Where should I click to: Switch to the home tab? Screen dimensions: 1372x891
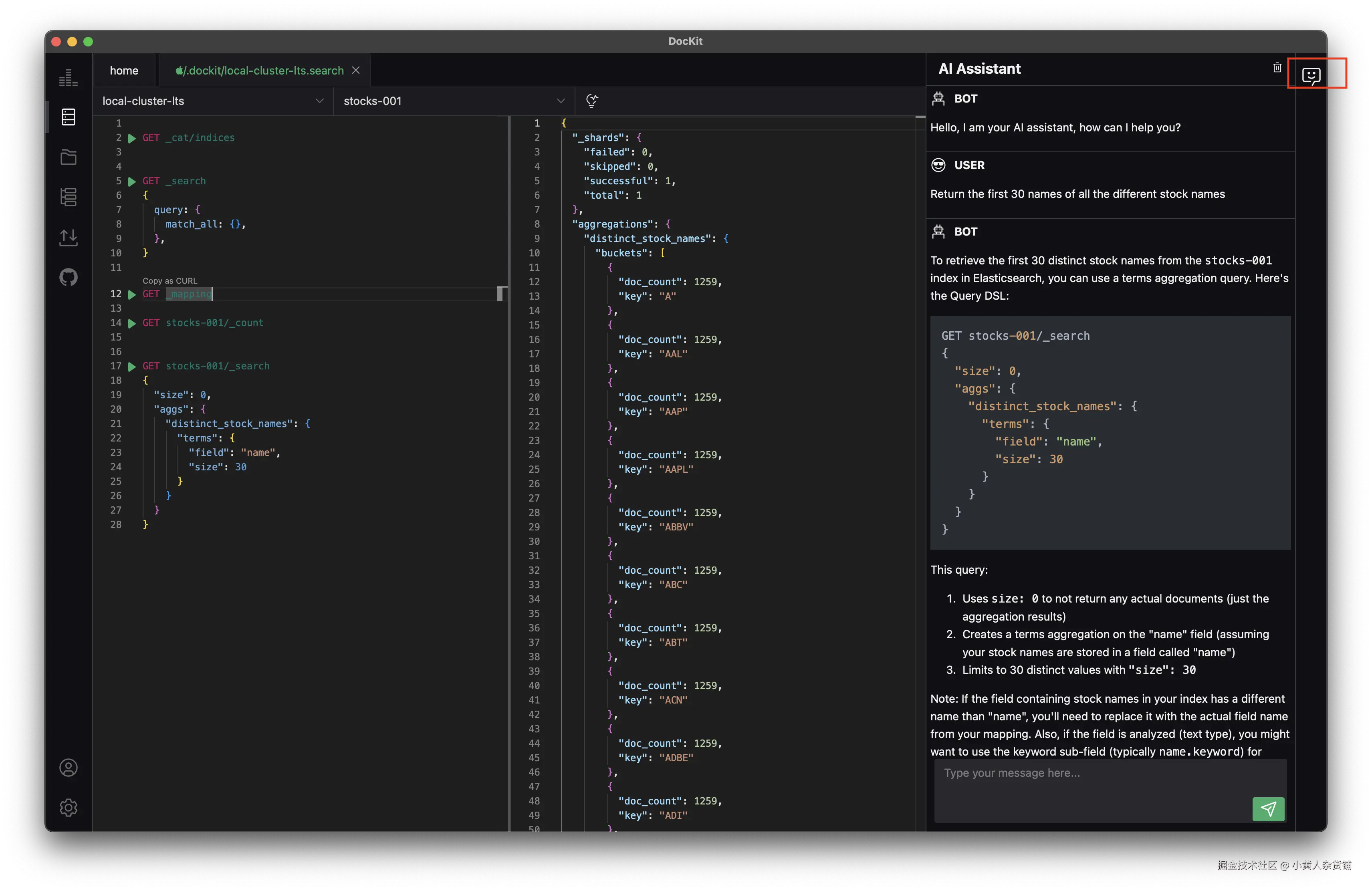pyautogui.click(x=124, y=70)
